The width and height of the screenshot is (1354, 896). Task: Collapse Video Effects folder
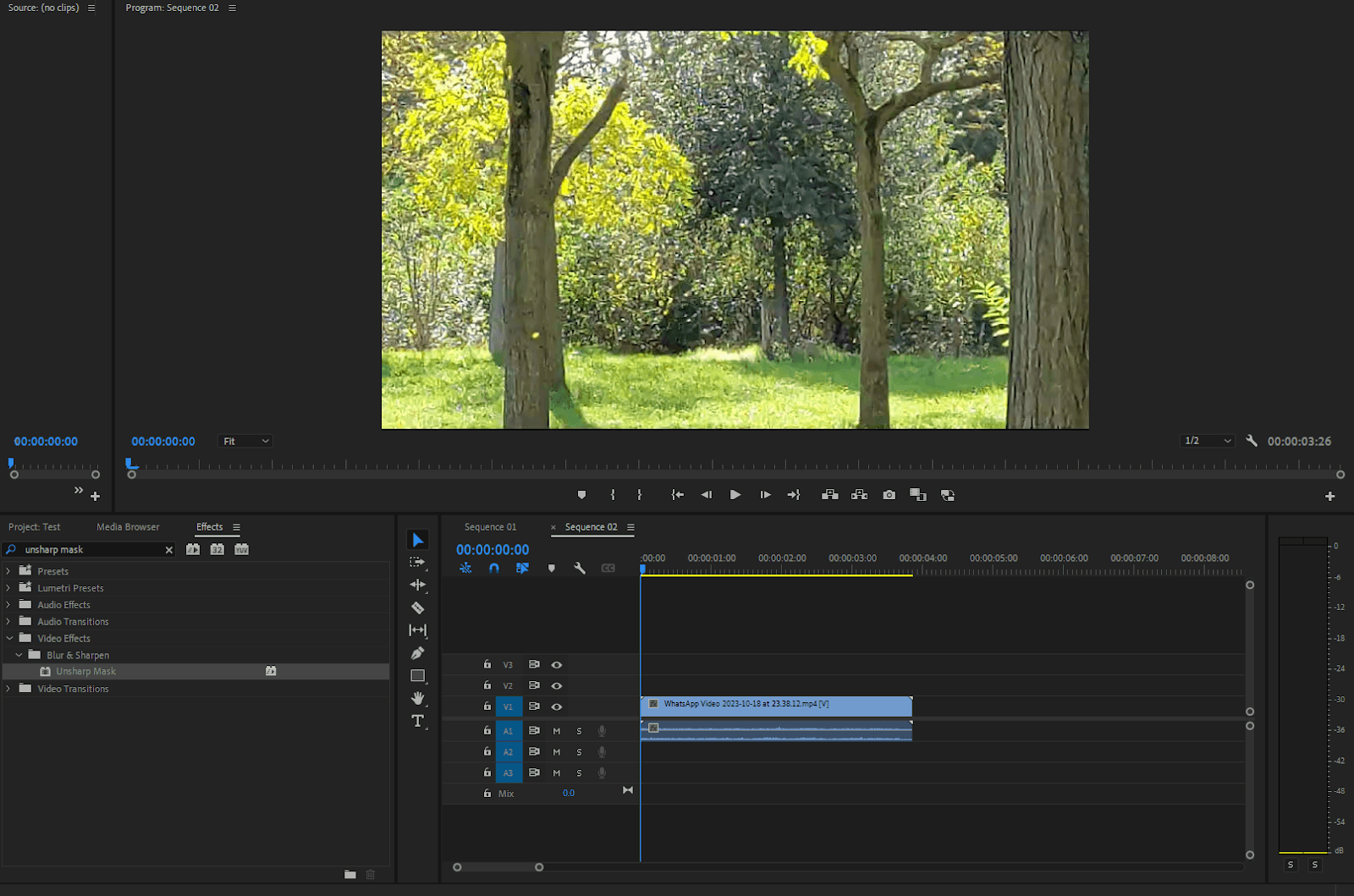click(x=9, y=638)
